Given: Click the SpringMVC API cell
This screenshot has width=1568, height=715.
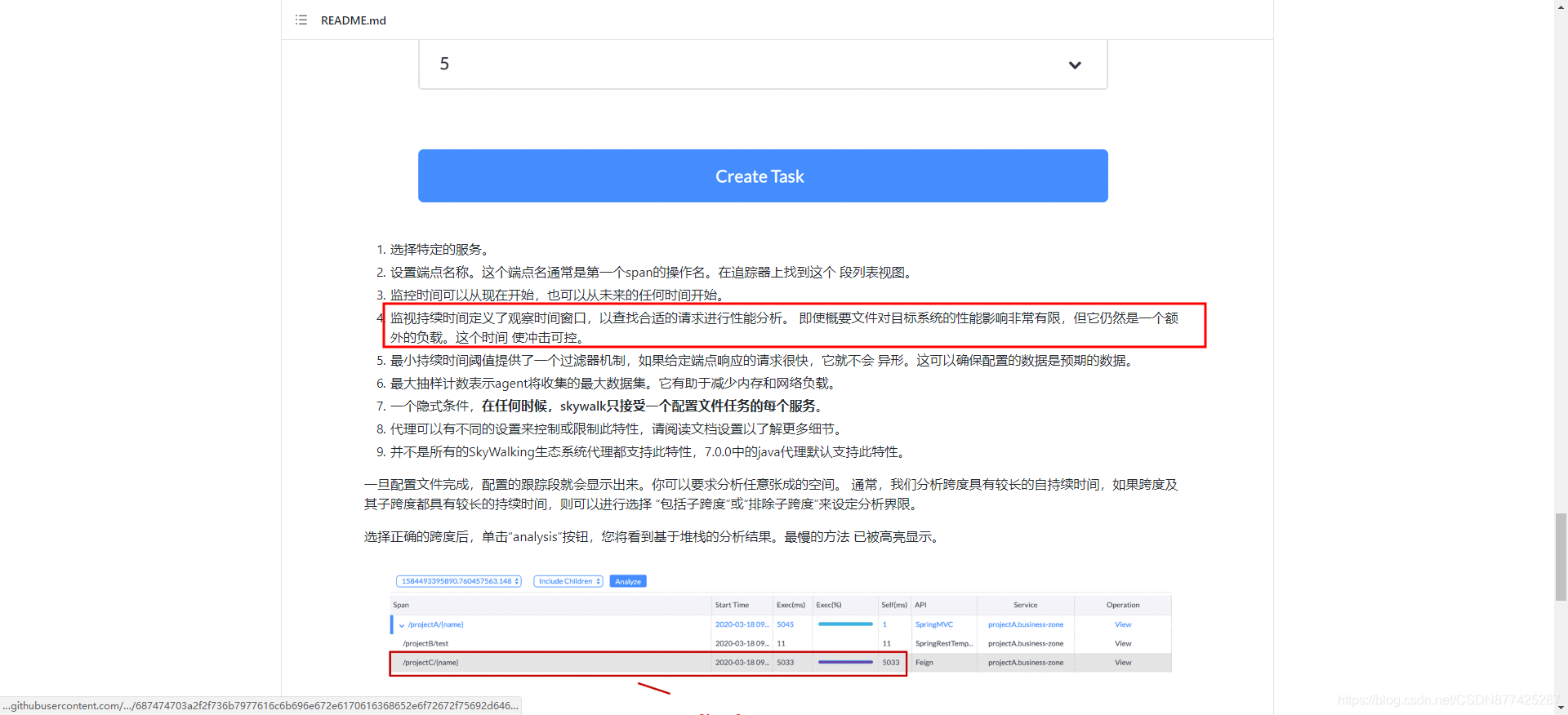Looking at the screenshot, I should [x=934, y=624].
